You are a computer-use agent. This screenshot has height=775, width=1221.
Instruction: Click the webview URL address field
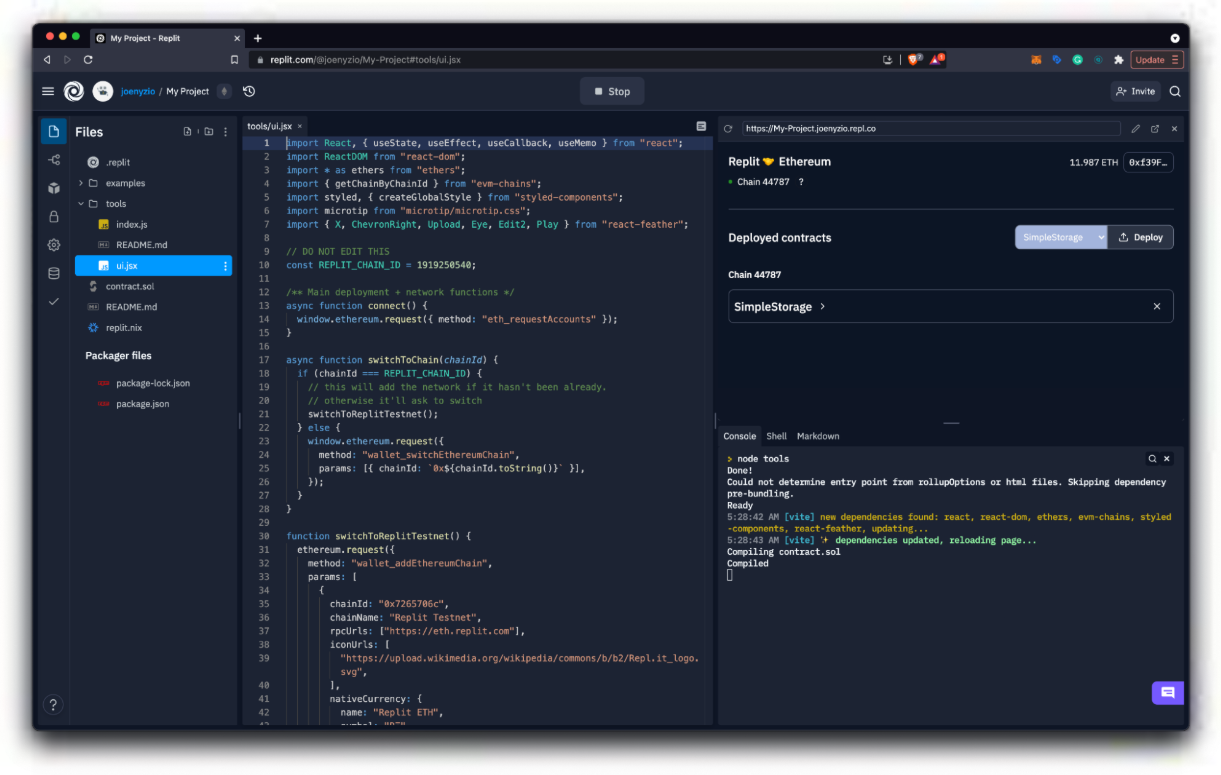click(x=930, y=129)
